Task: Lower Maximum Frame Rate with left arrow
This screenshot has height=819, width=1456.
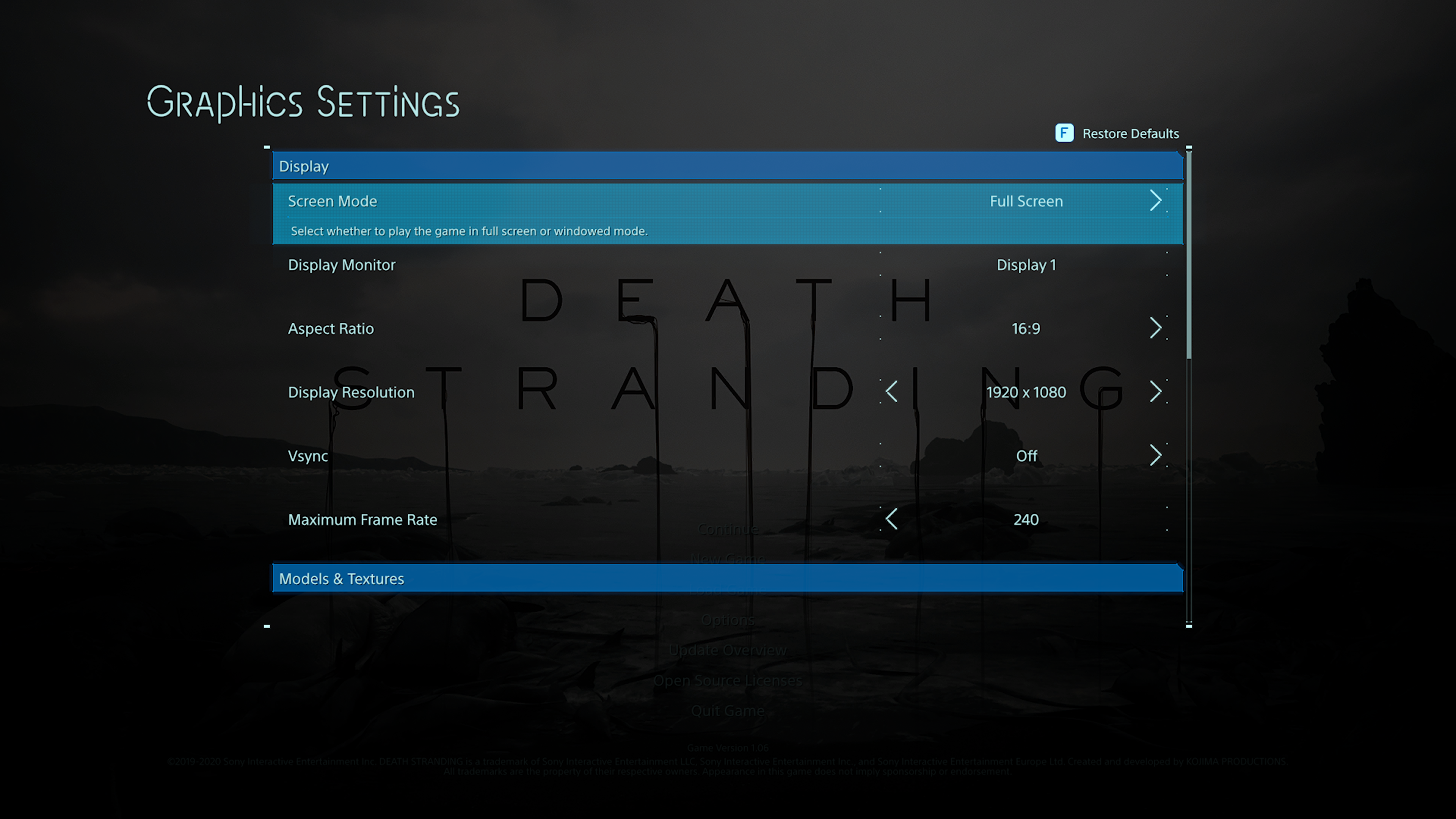Action: pyautogui.click(x=891, y=519)
